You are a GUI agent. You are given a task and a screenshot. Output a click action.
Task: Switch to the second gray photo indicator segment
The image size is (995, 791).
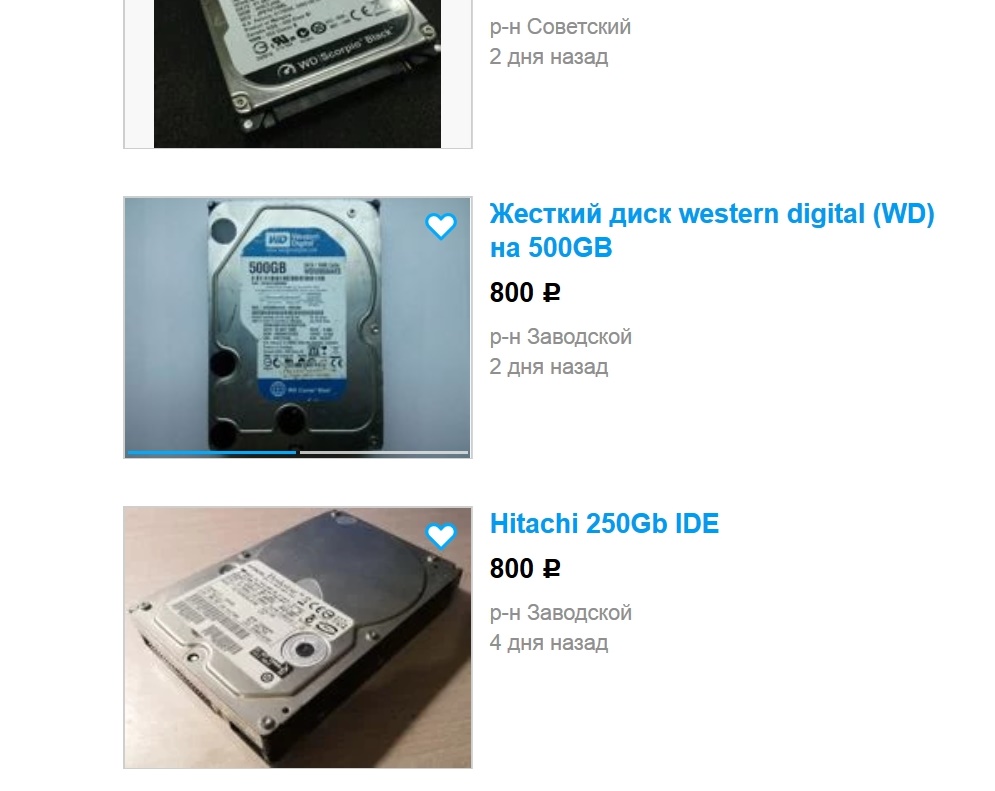(x=384, y=452)
